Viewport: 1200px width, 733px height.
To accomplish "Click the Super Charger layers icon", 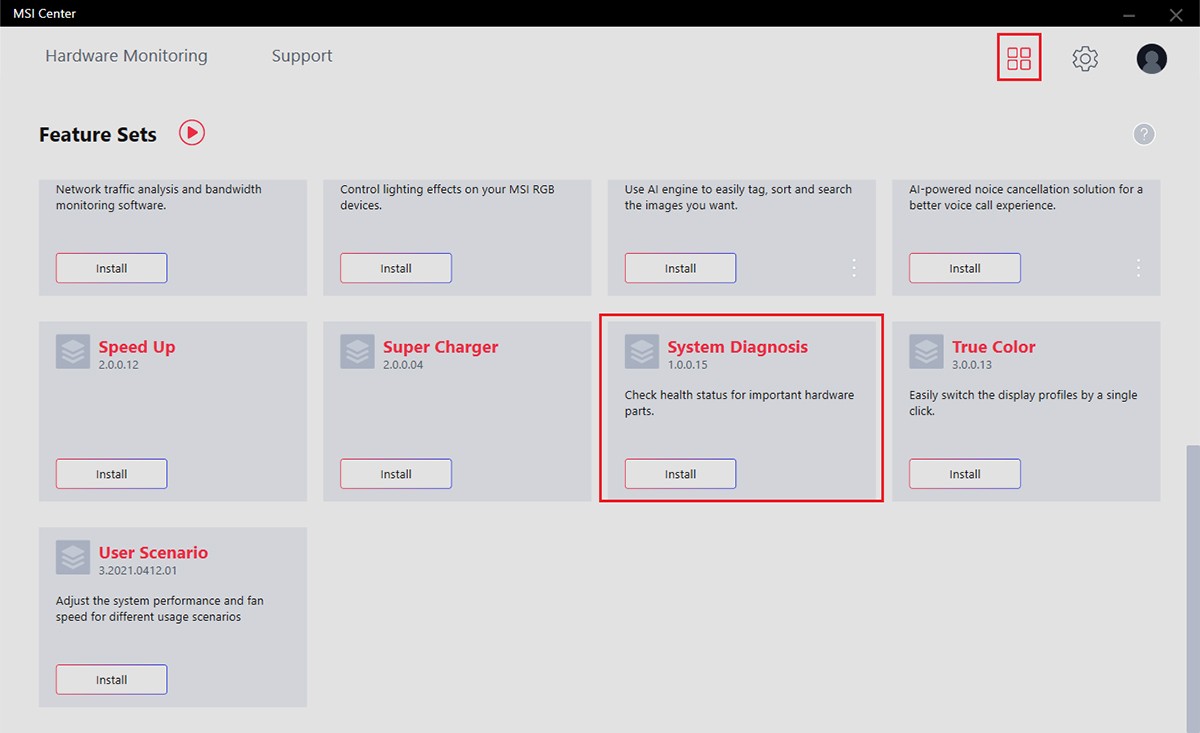I will 357,352.
